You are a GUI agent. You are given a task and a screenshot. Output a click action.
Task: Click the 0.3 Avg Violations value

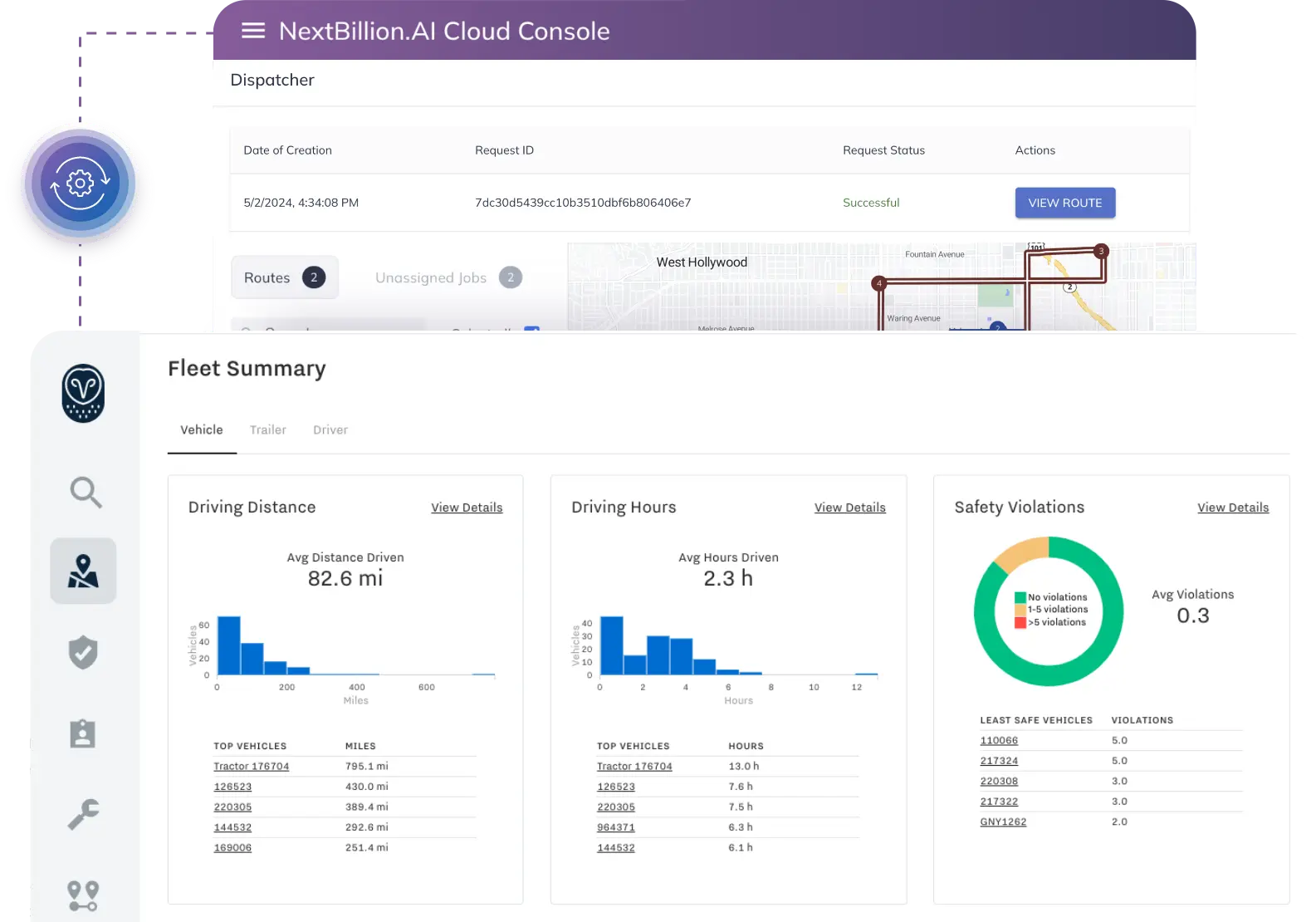click(1193, 615)
